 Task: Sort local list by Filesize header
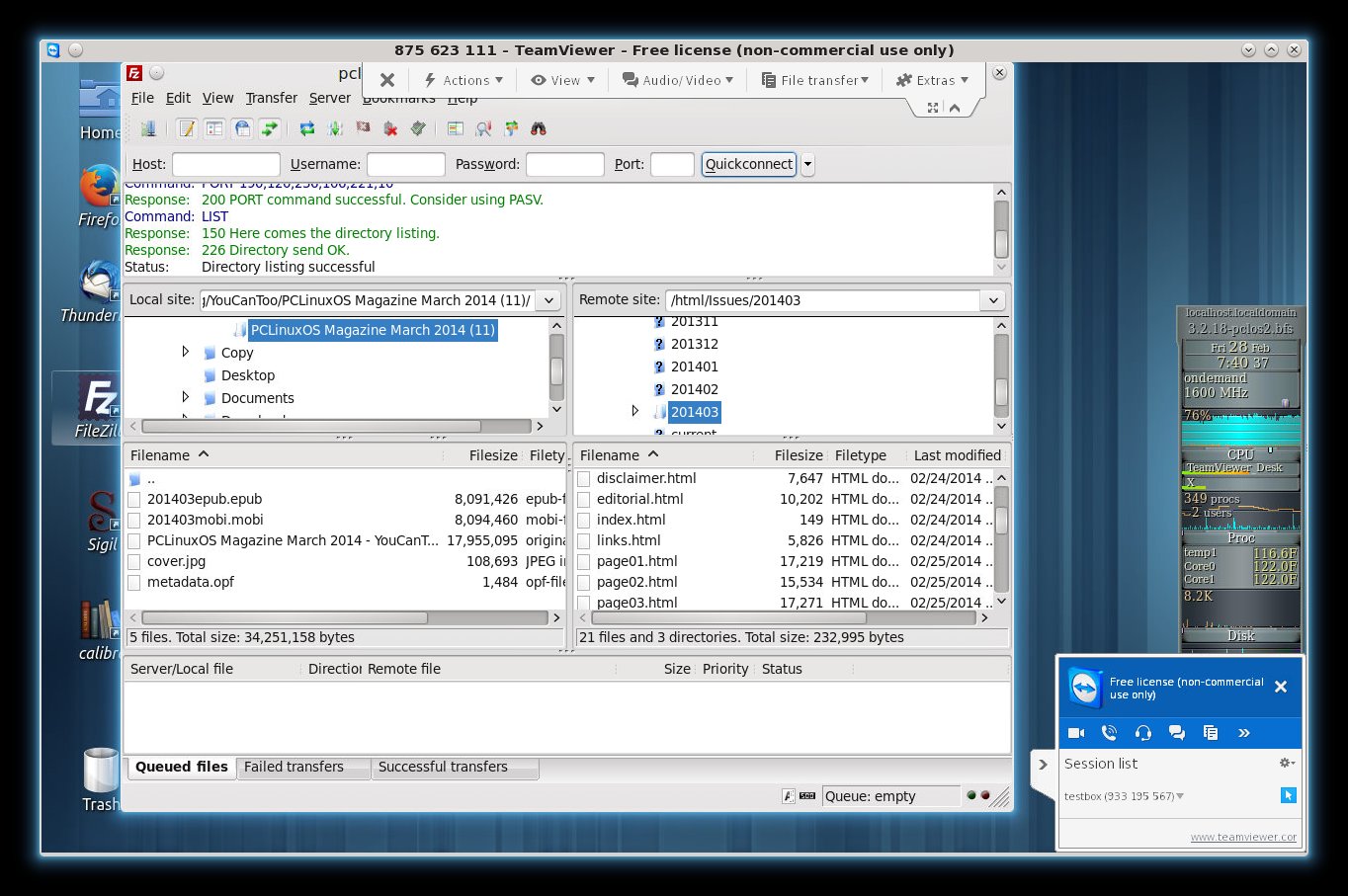(x=493, y=455)
